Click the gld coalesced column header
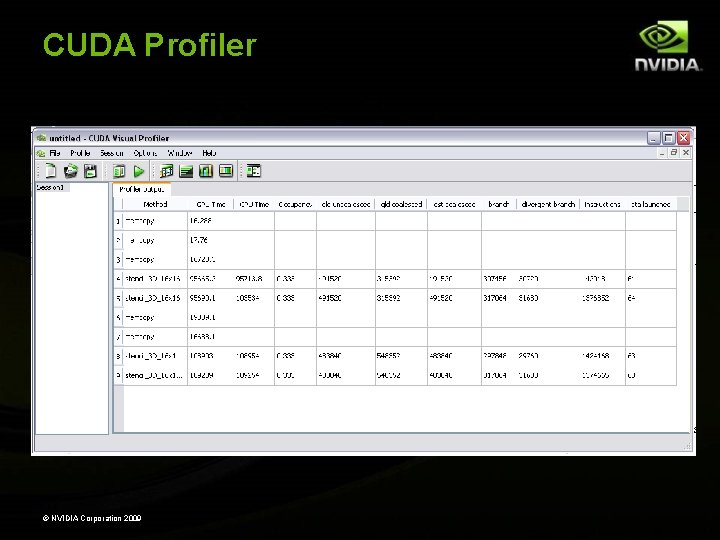 point(401,204)
